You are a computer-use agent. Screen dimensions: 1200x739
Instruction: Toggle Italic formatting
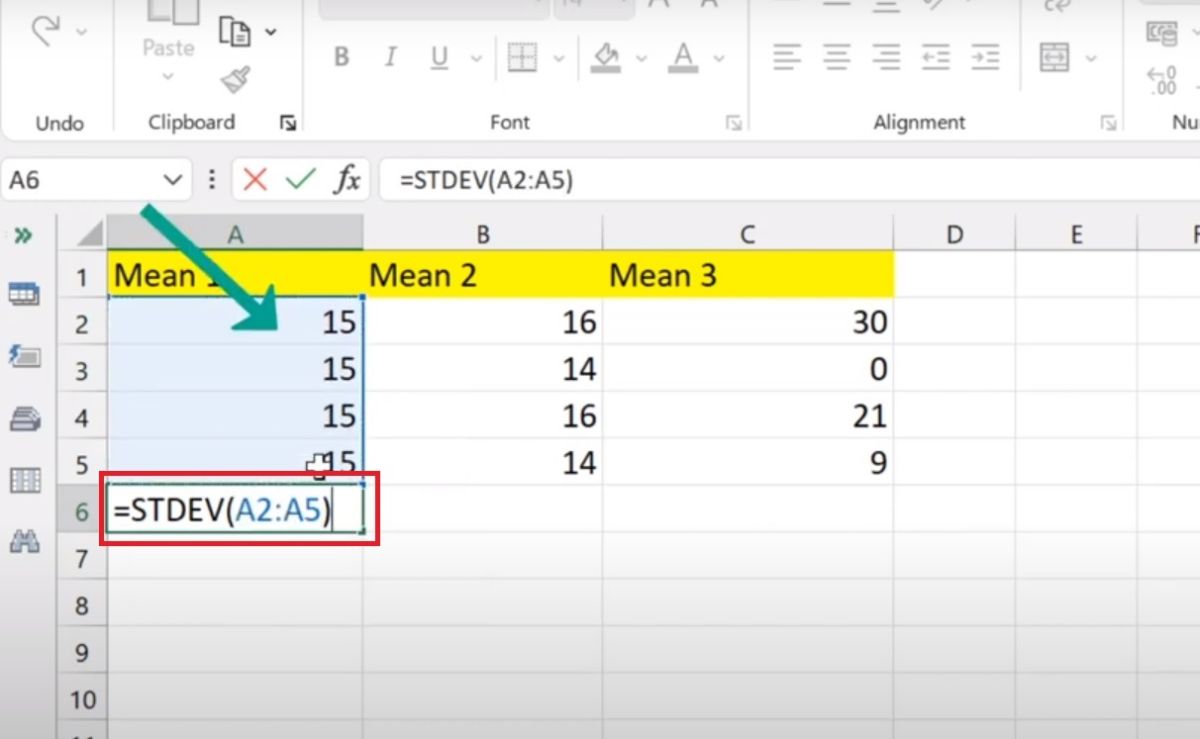pos(391,57)
